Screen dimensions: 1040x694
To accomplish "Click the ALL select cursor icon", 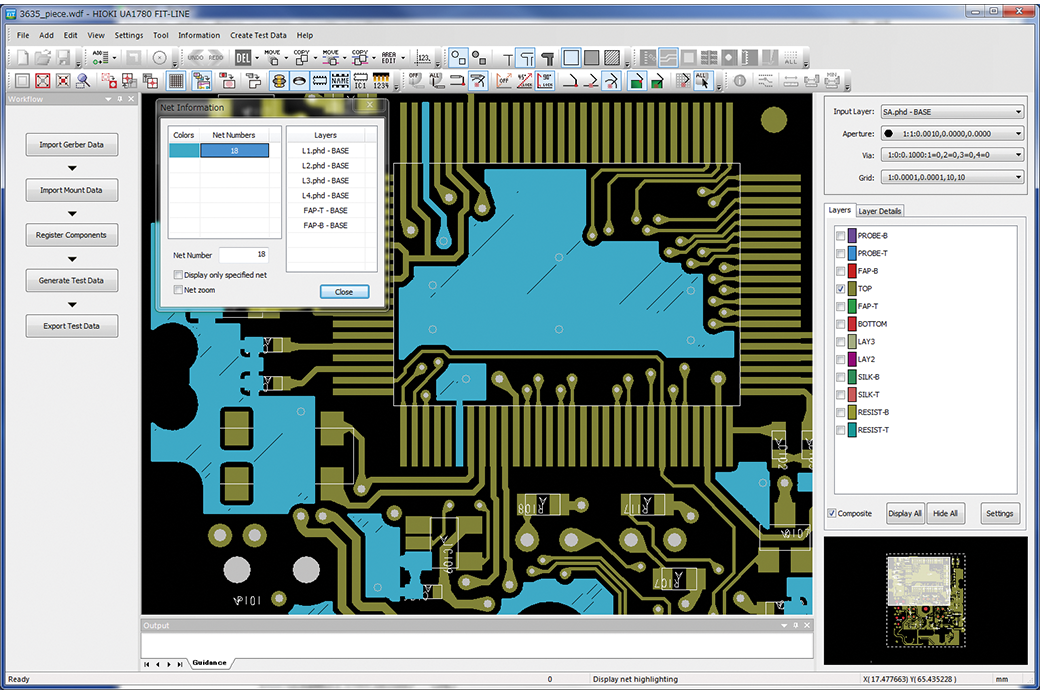I will [703, 81].
